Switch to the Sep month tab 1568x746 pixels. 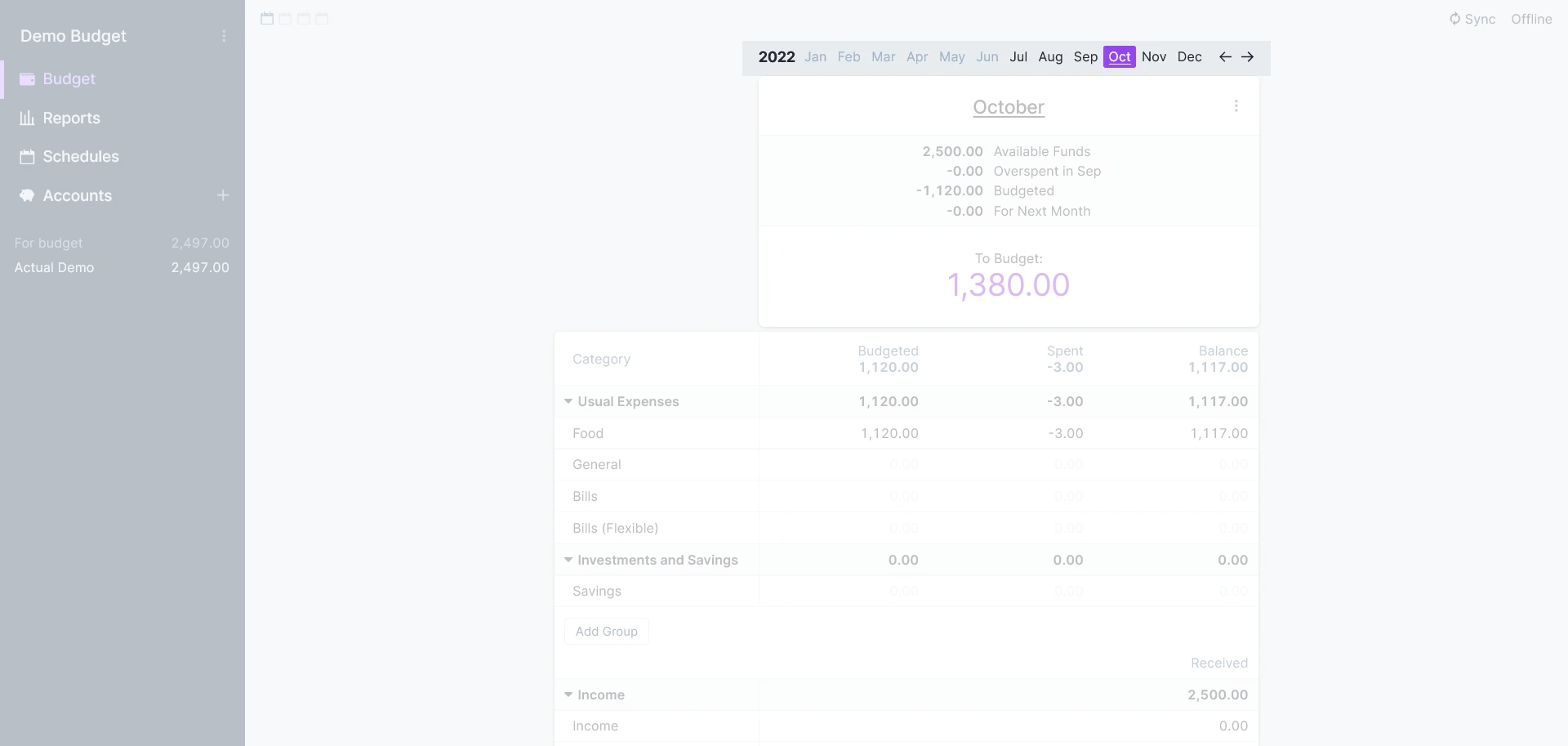pos(1085,57)
